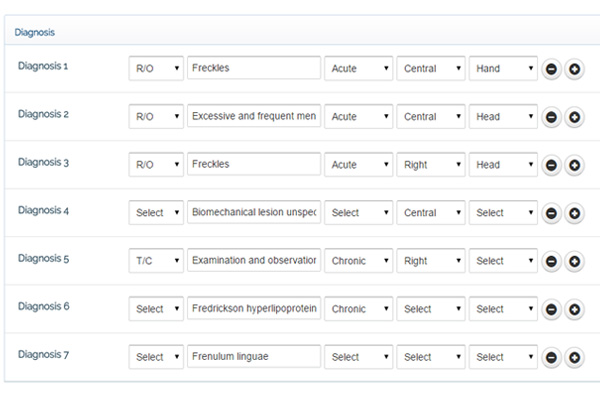Add a row after Diagnosis 1 with plus icon
Viewport: 600px width, 400px height.
[x=574, y=69]
